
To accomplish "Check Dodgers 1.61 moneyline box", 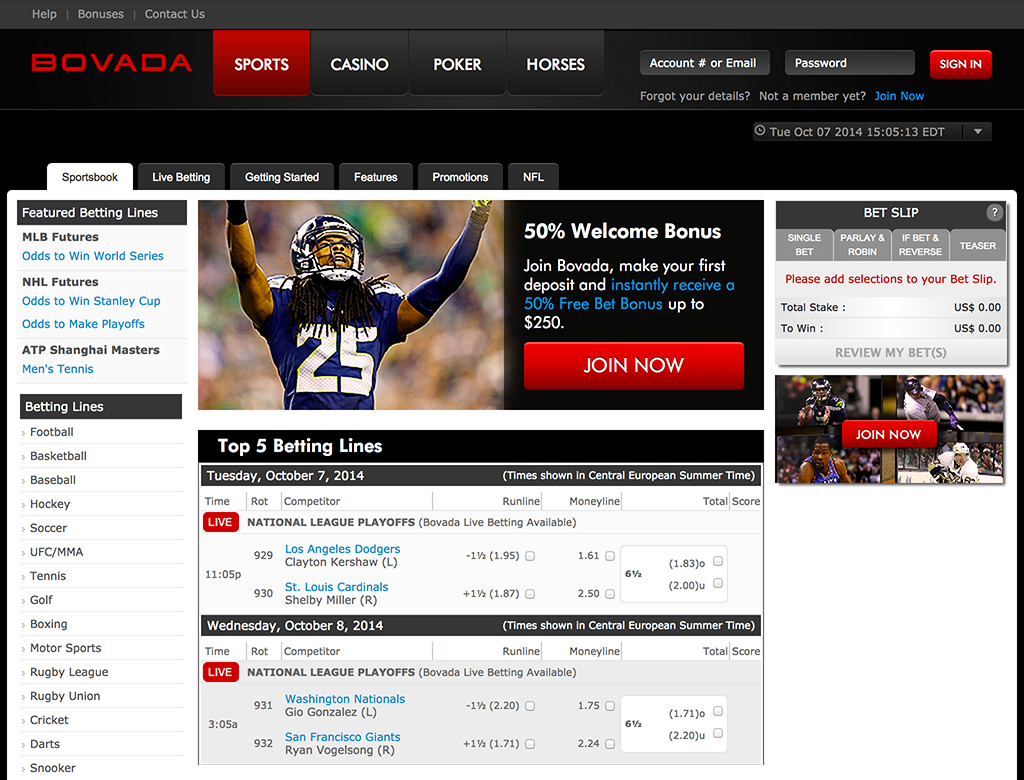I will click(x=610, y=556).
